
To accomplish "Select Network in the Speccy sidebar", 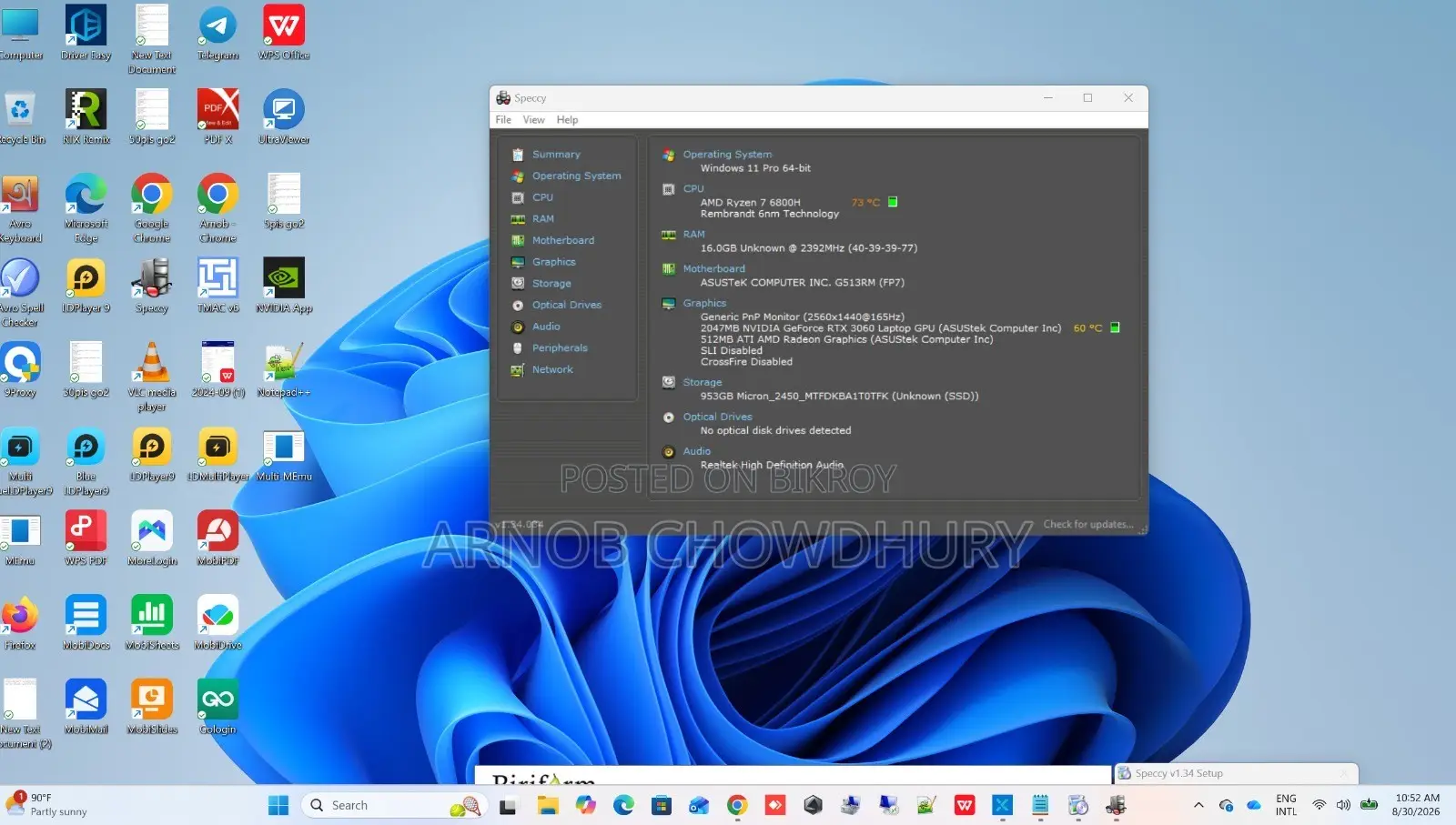I will point(552,370).
